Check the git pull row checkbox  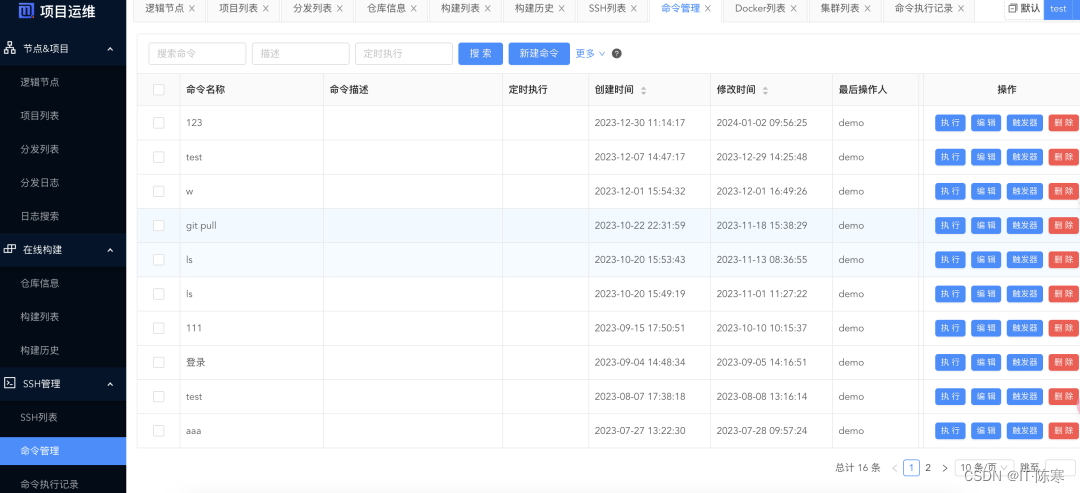coord(158,225)
